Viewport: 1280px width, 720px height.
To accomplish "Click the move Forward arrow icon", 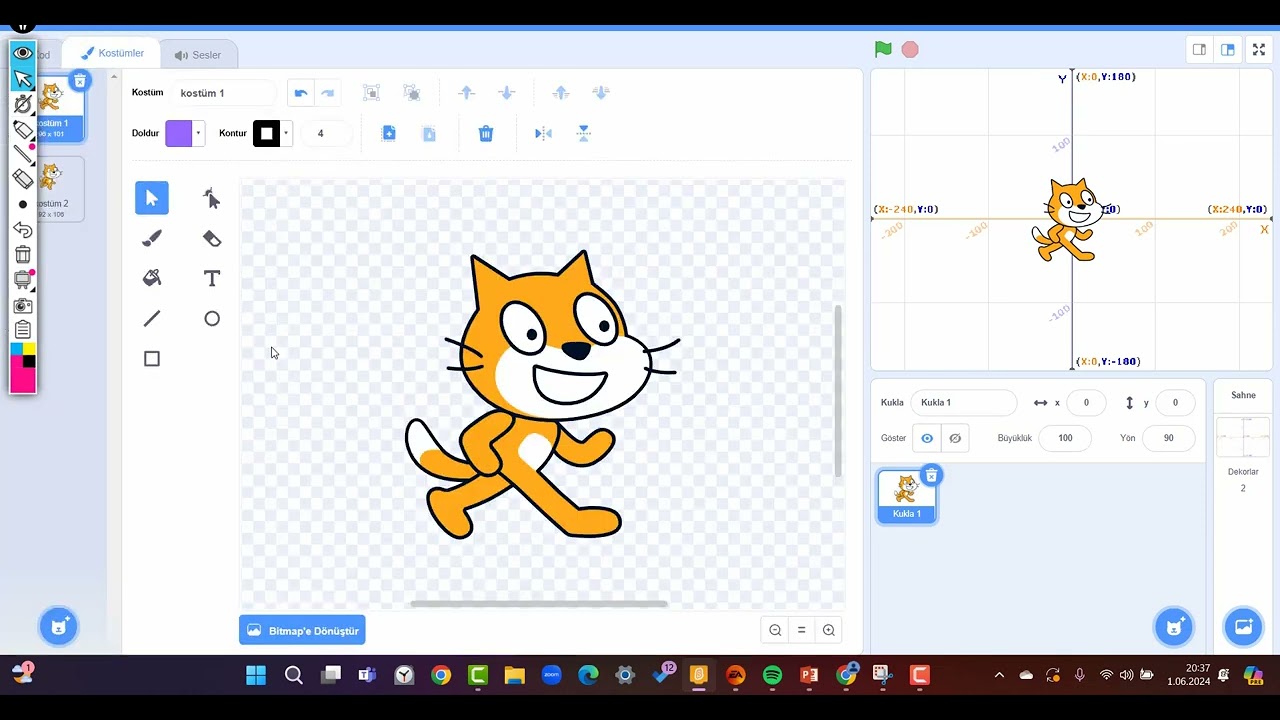I will tap(466, 93).
